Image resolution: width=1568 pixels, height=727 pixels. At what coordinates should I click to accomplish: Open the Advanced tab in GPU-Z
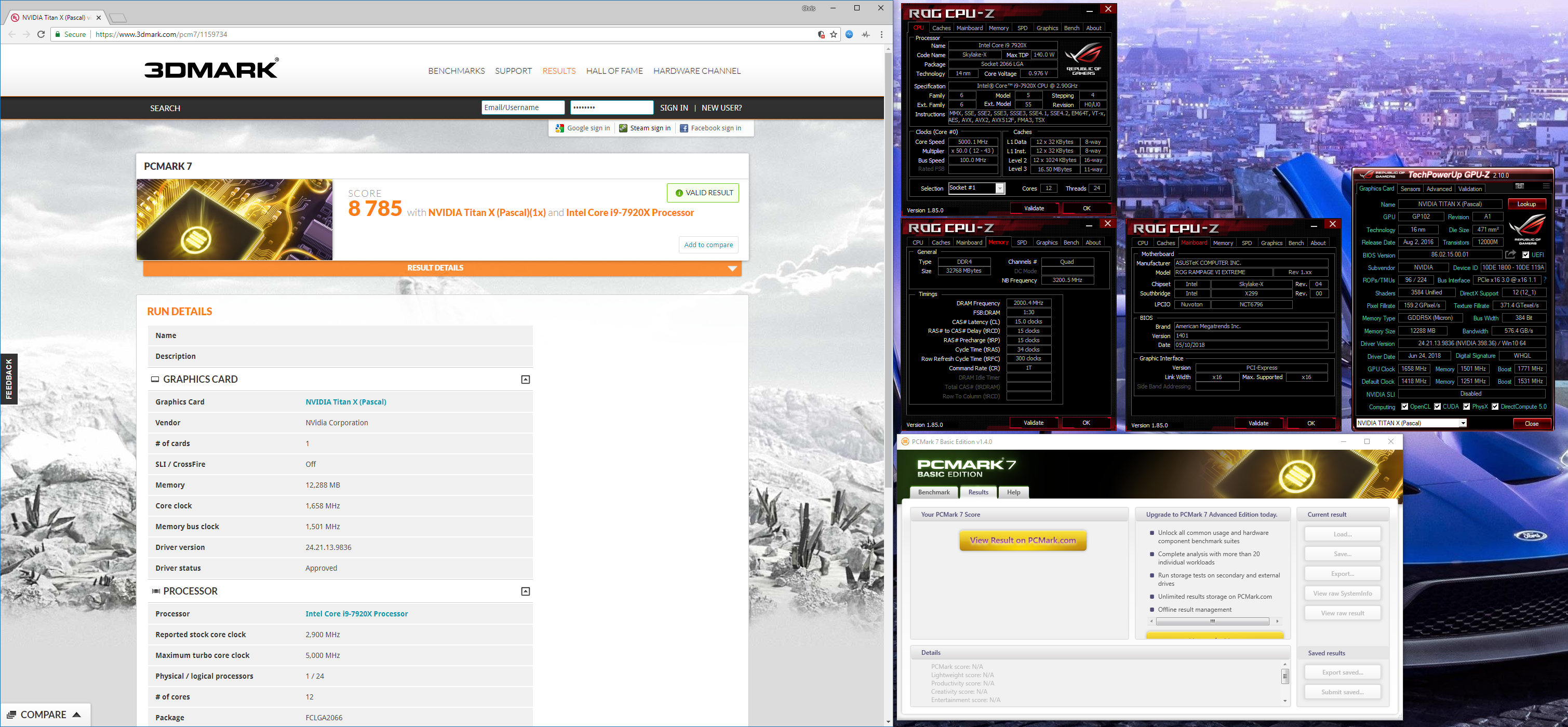pyautogui.click(x=1439, y=189)
